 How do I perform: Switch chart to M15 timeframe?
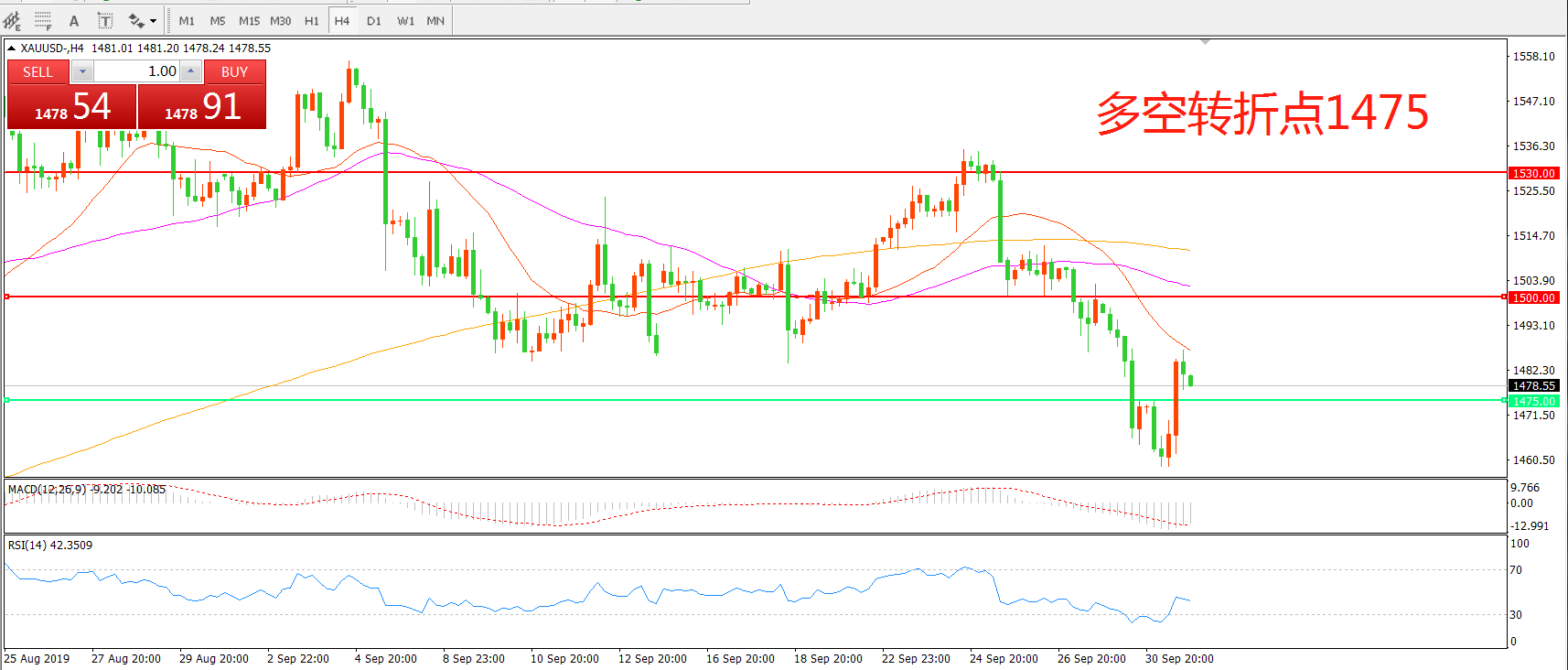(x=249, y=20)
